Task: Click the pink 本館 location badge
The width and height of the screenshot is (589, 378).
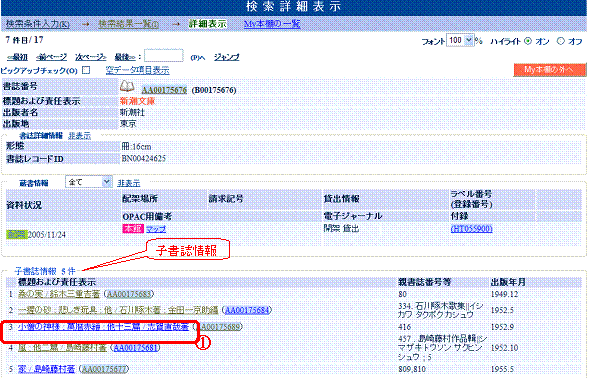Action: (133, 228)
